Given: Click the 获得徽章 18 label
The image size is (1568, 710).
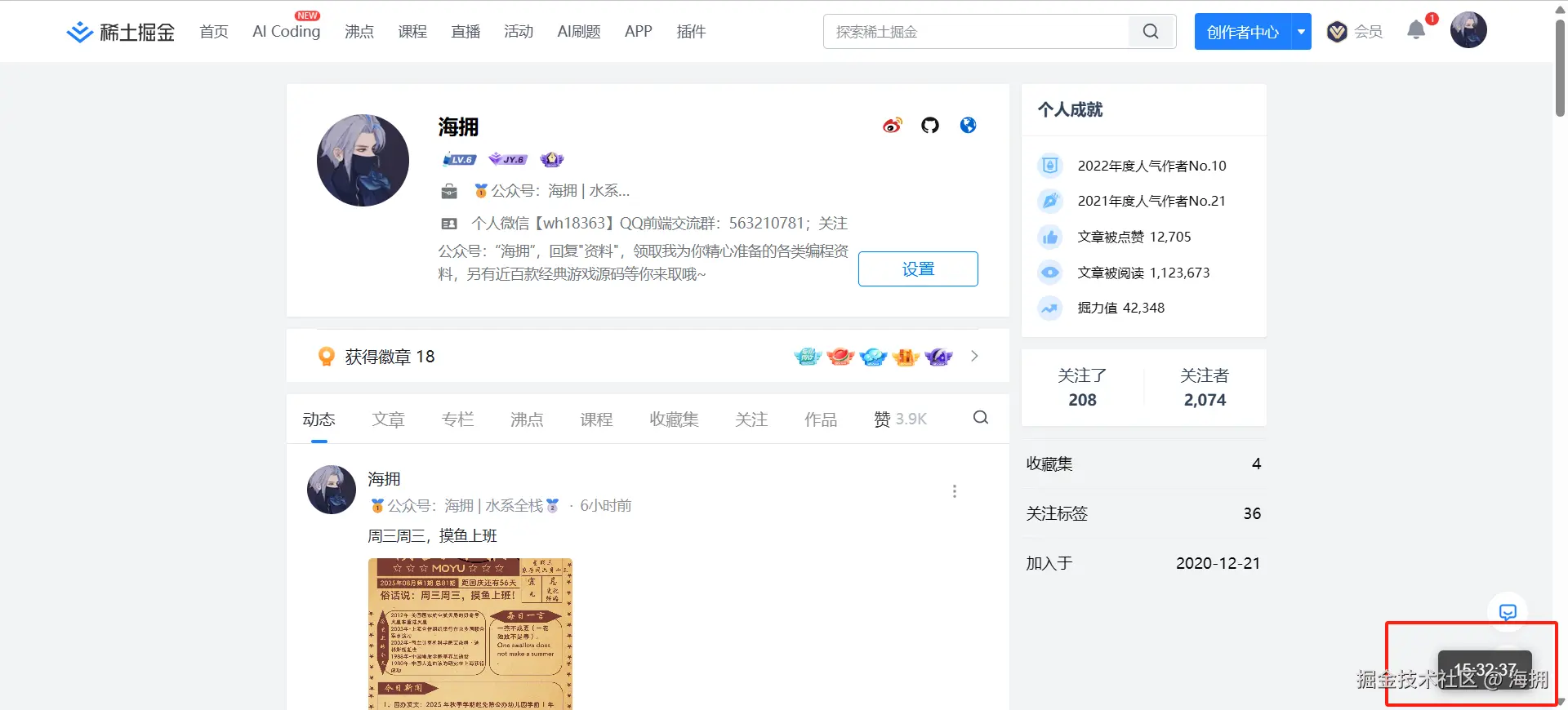Looking at the screenshot, I should coord(390,357).
